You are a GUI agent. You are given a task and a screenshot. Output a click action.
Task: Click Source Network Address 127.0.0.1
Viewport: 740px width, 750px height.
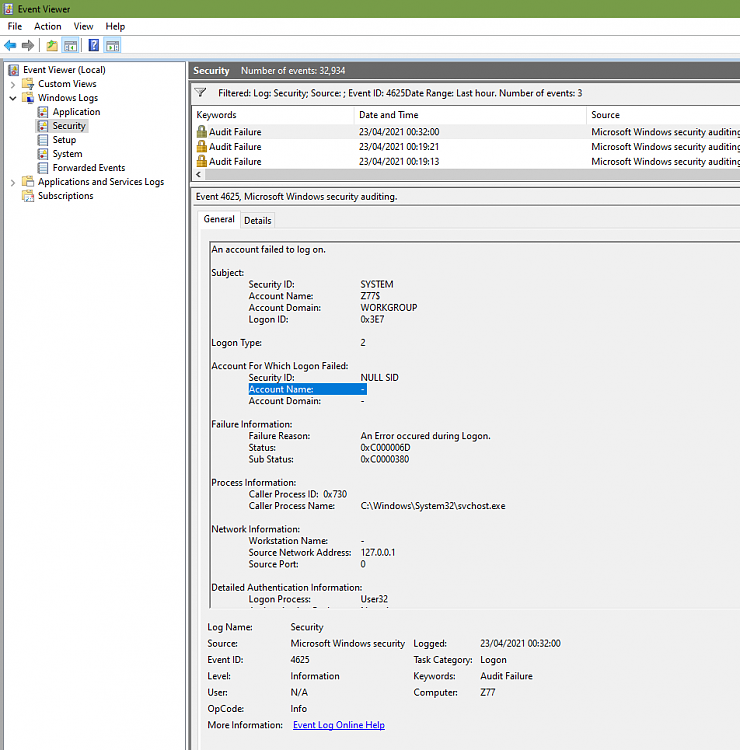[x=378, y=552]
